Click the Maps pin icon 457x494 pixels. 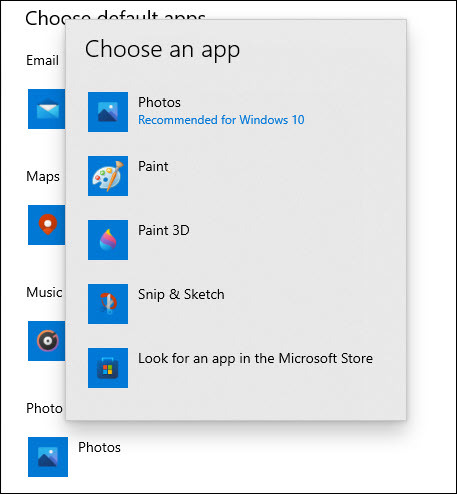click(x=47, y=225)
